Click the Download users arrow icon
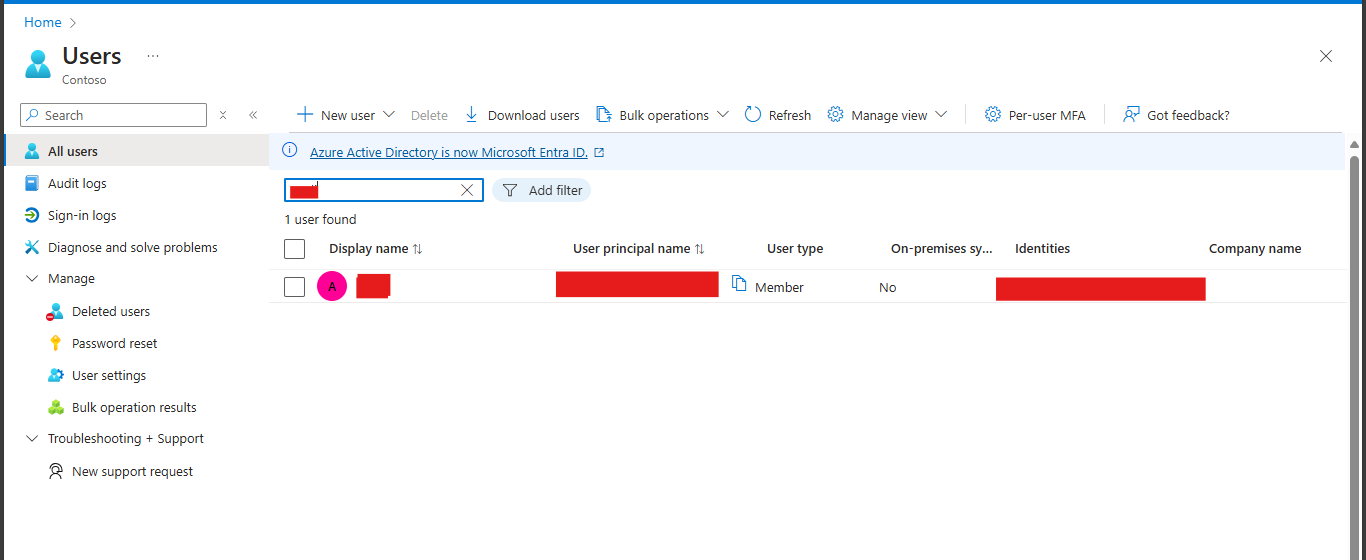 472,115
